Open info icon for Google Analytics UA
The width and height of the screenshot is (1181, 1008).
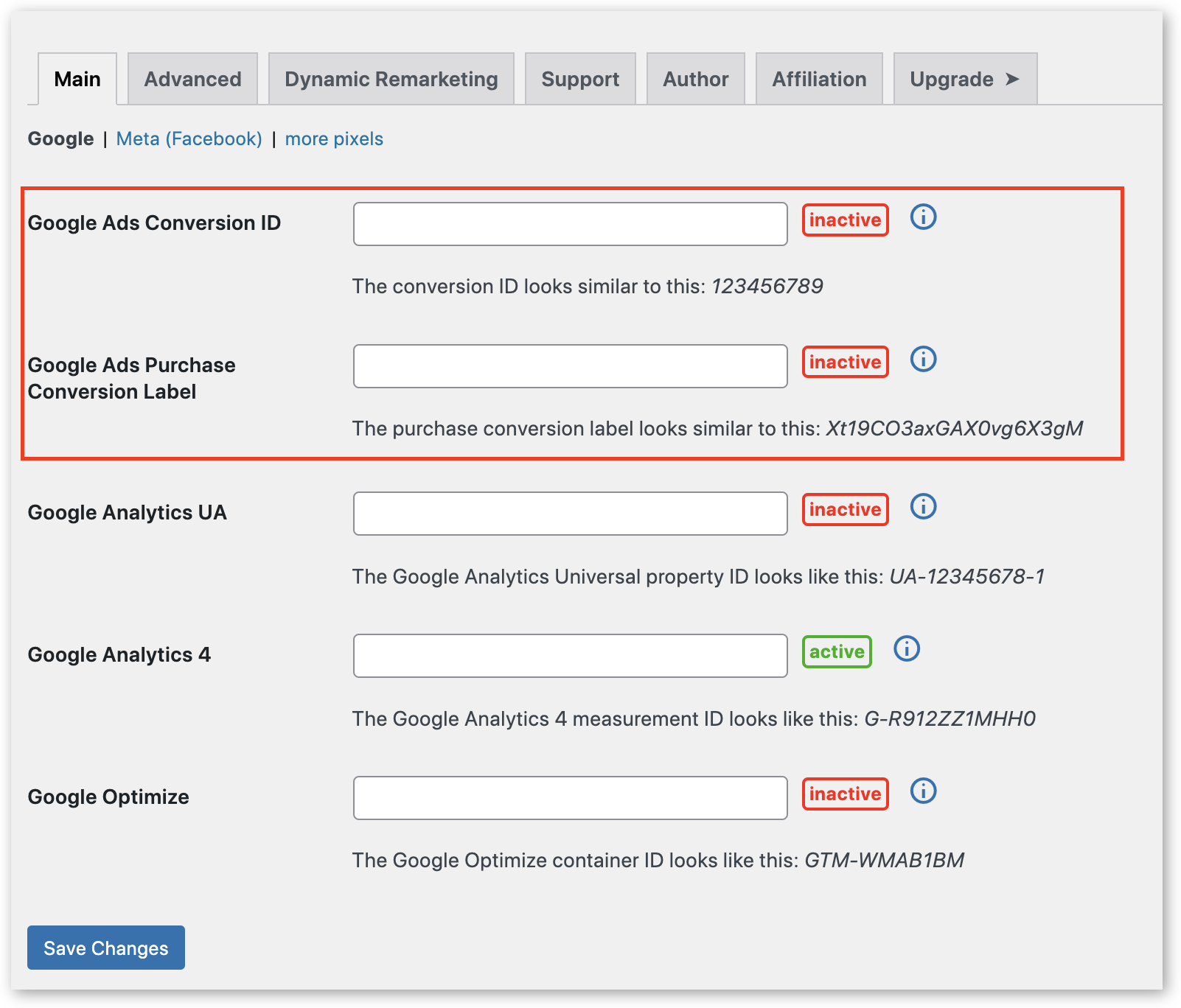pos(923,507)
